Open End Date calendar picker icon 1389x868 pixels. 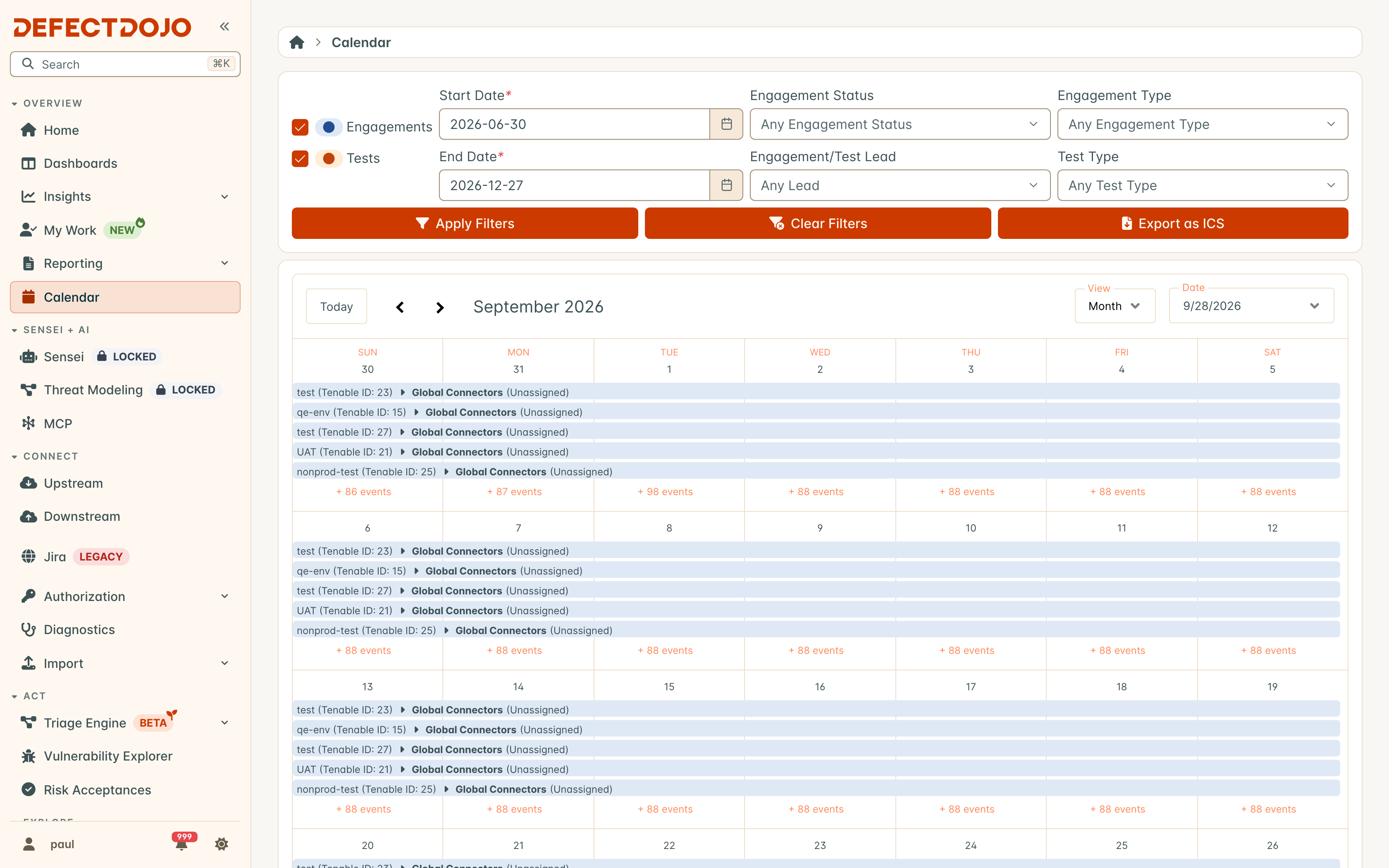pyautogui.click(x=726, y=185)
